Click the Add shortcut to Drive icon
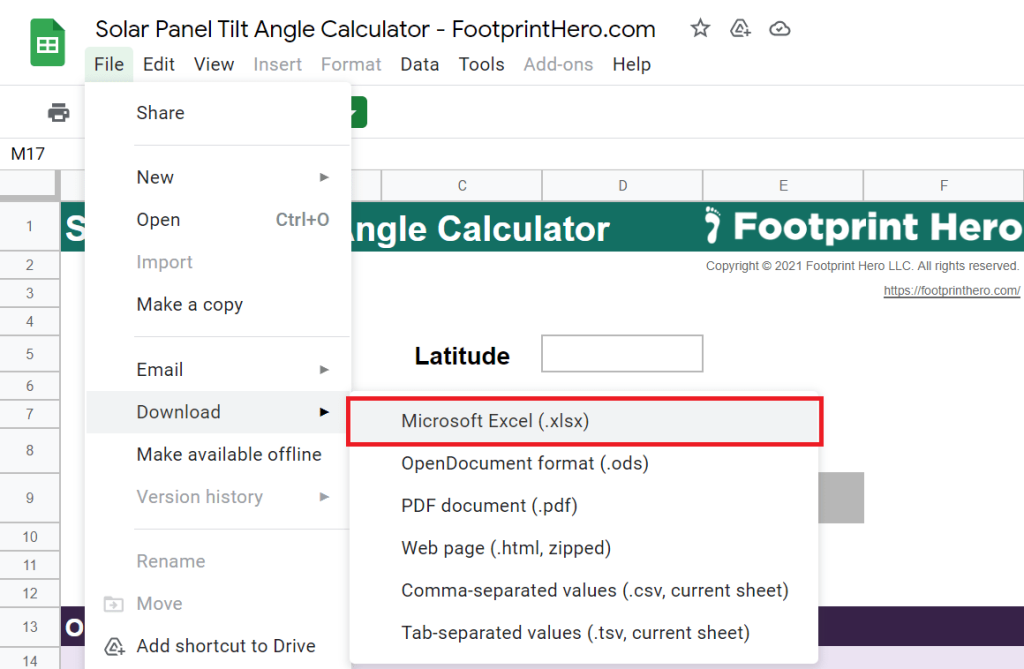 [114, 646]
